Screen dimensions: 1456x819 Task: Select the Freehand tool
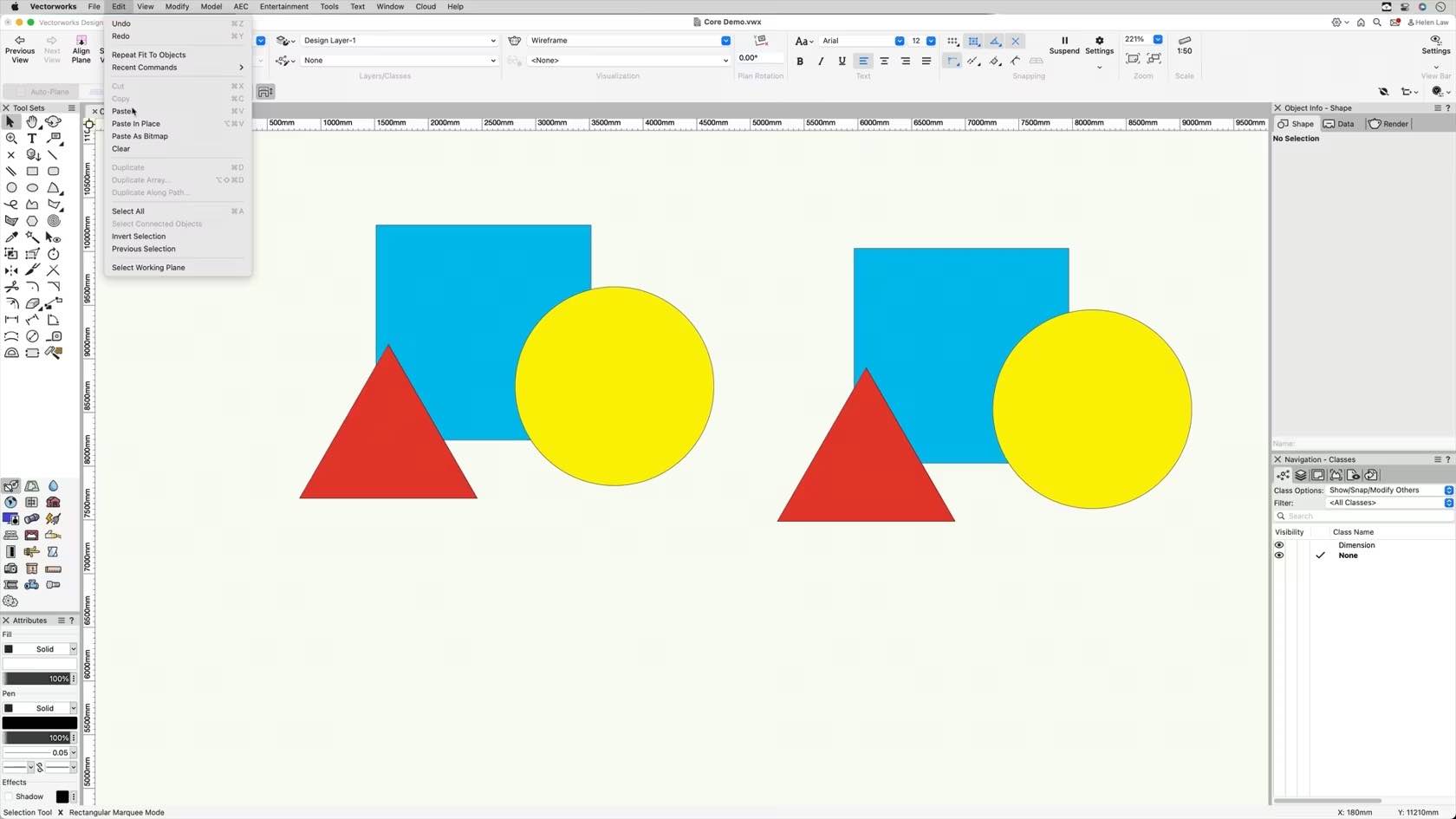click(10, 205)
